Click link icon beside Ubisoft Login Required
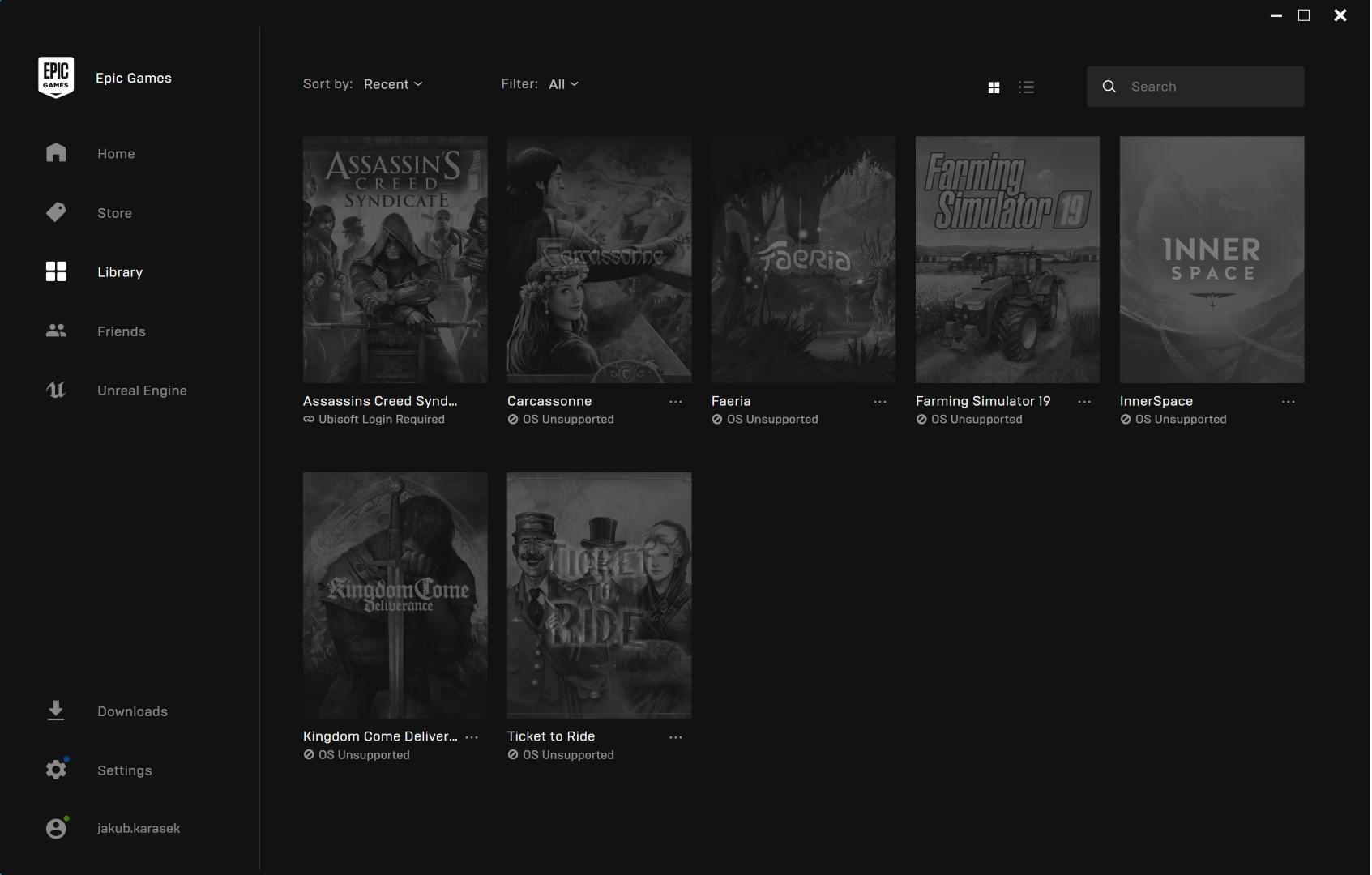Screen dimensions: 1372x875 click(309, 419)
